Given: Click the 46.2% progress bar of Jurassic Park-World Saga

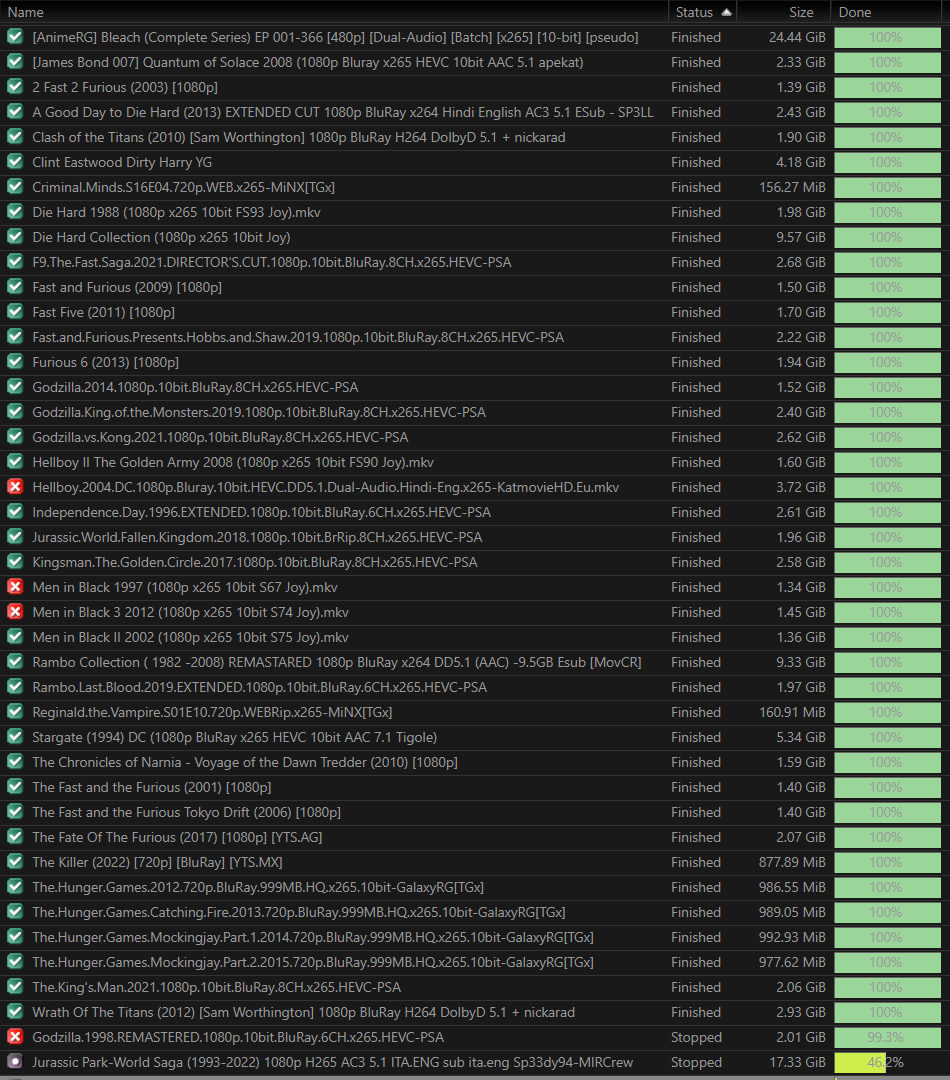Looking at the screenshot, I should click(887, 1062).
